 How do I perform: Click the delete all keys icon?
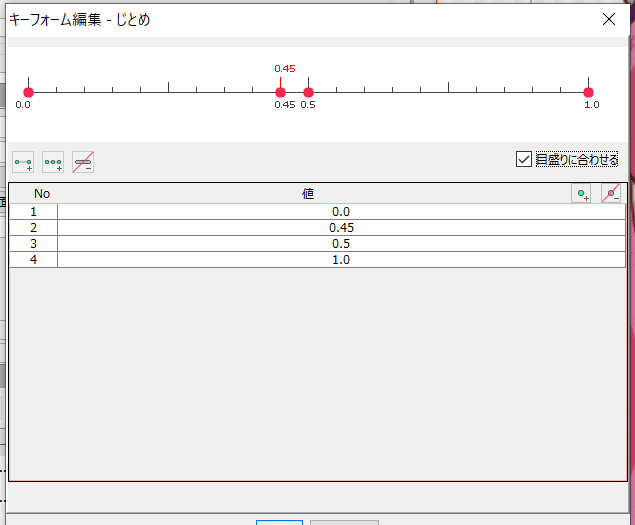point(83,161)
